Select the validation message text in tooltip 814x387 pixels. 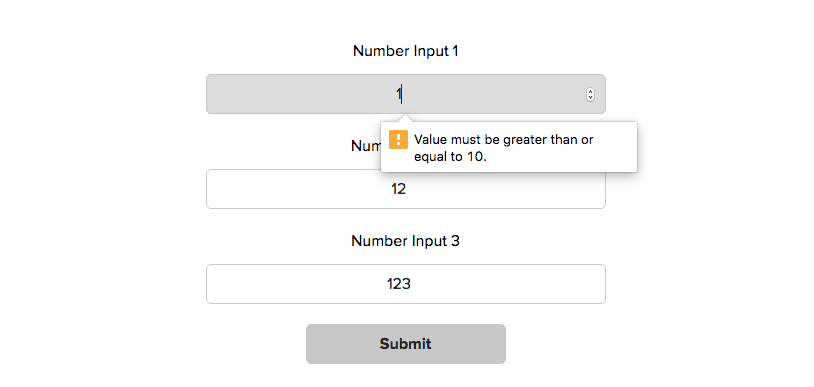pyautogui.click(x=504, y=148)
